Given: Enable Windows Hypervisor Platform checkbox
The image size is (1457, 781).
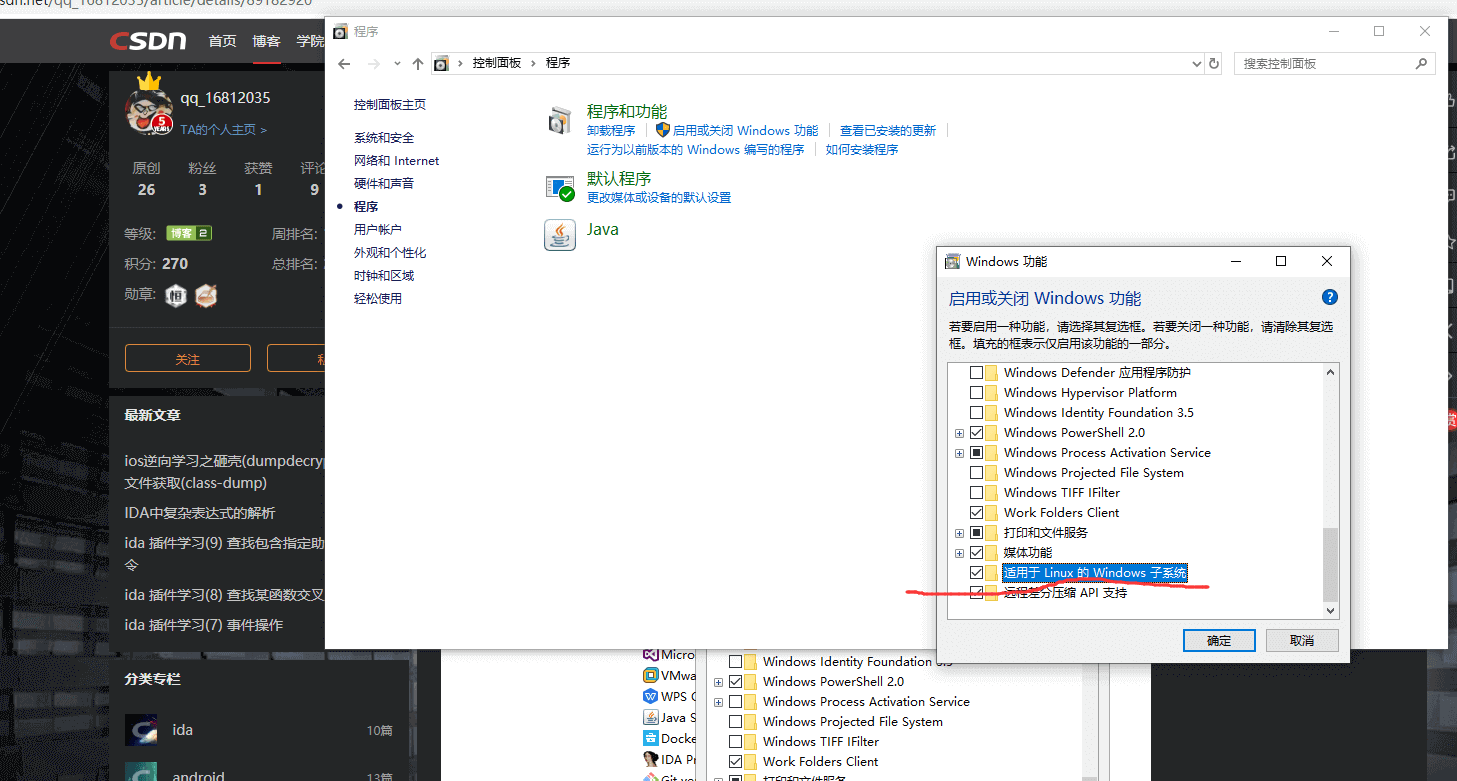Looking at the screenshot, I should coord(977,393).
